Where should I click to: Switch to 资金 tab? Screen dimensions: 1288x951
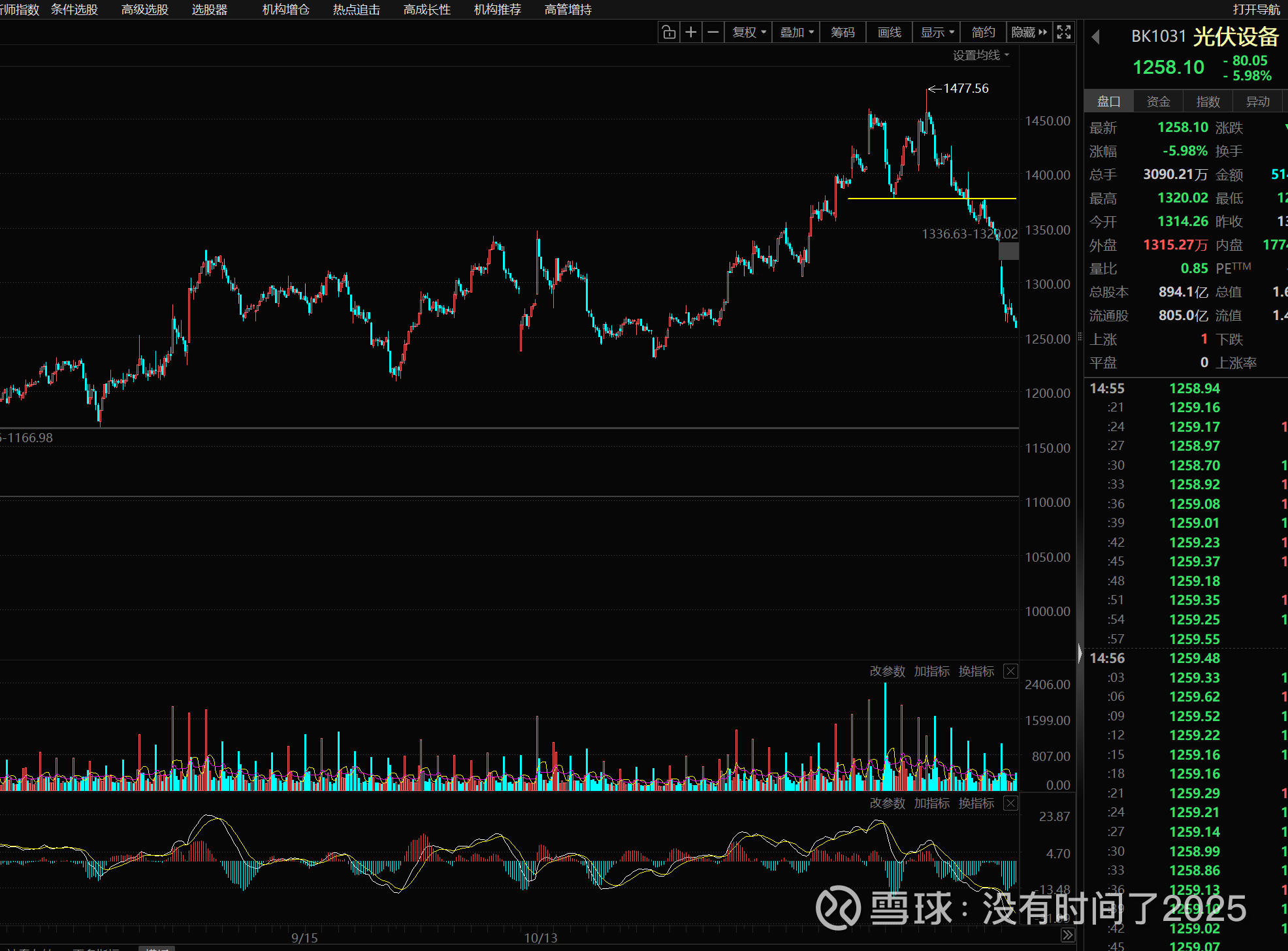[1158, 102]
